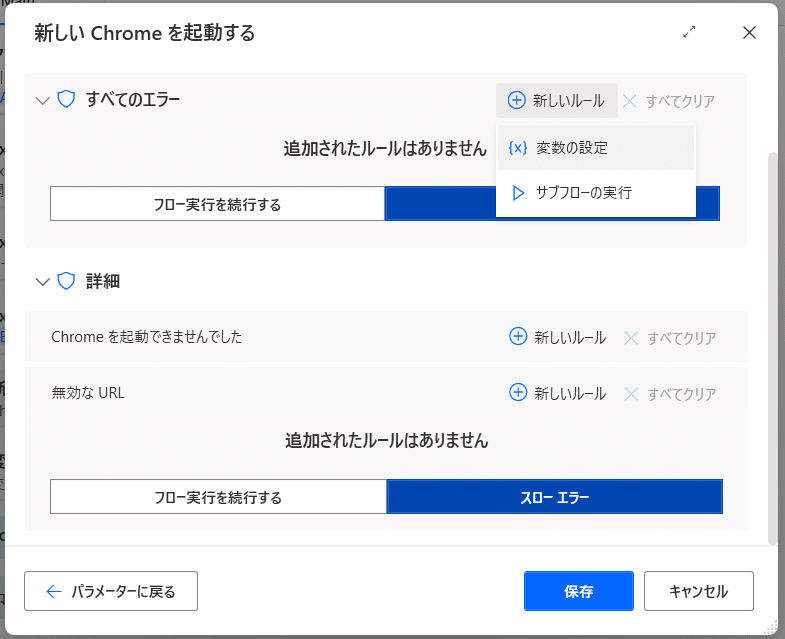Click the キャンセル button

[x=699, y=591]
